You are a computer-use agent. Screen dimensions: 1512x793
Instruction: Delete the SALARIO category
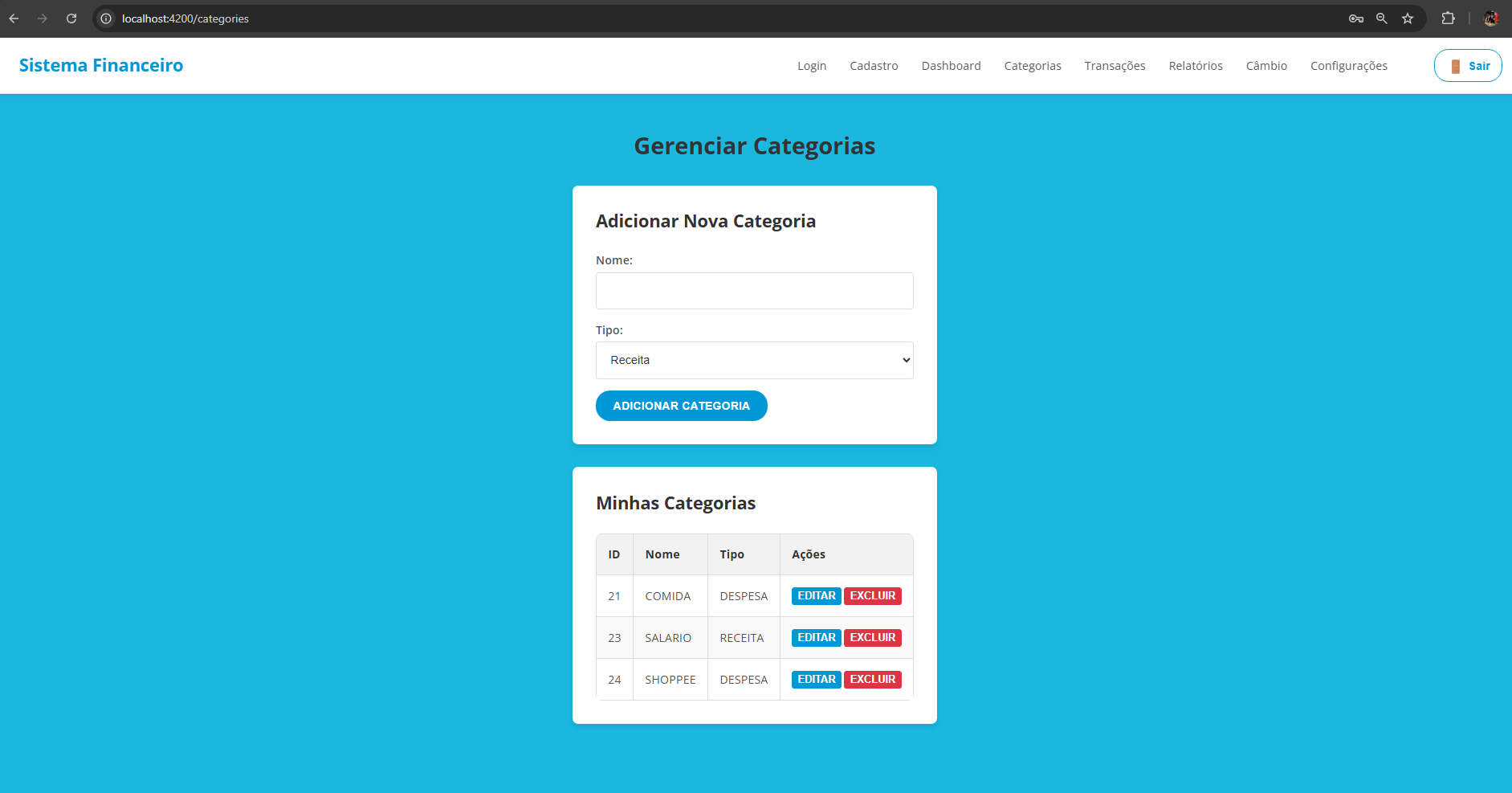pyautogui.click(x=873, y=638)
